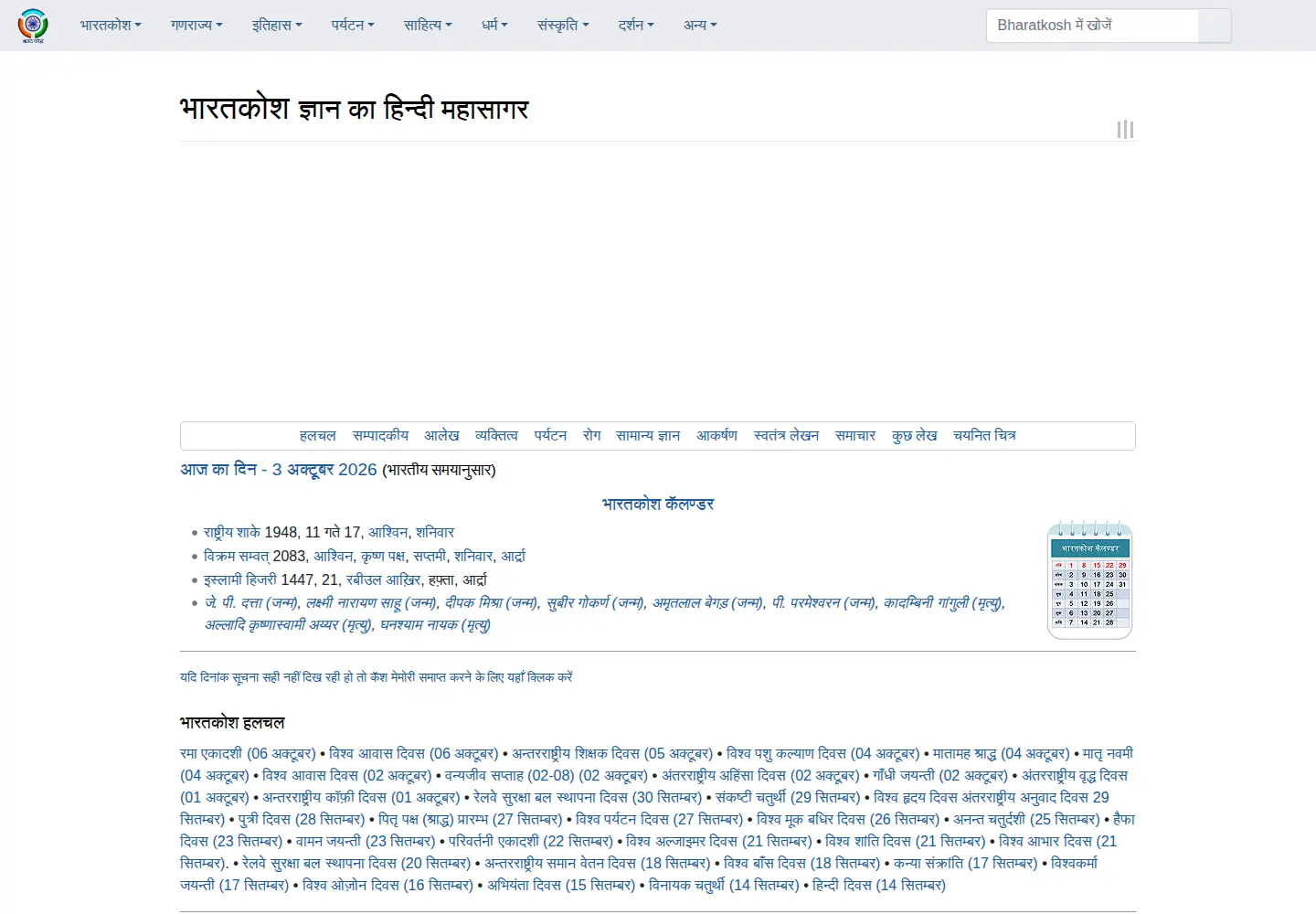Click the विश्व पर्यटन दिवस (27 सितम्बर) link

659,820
